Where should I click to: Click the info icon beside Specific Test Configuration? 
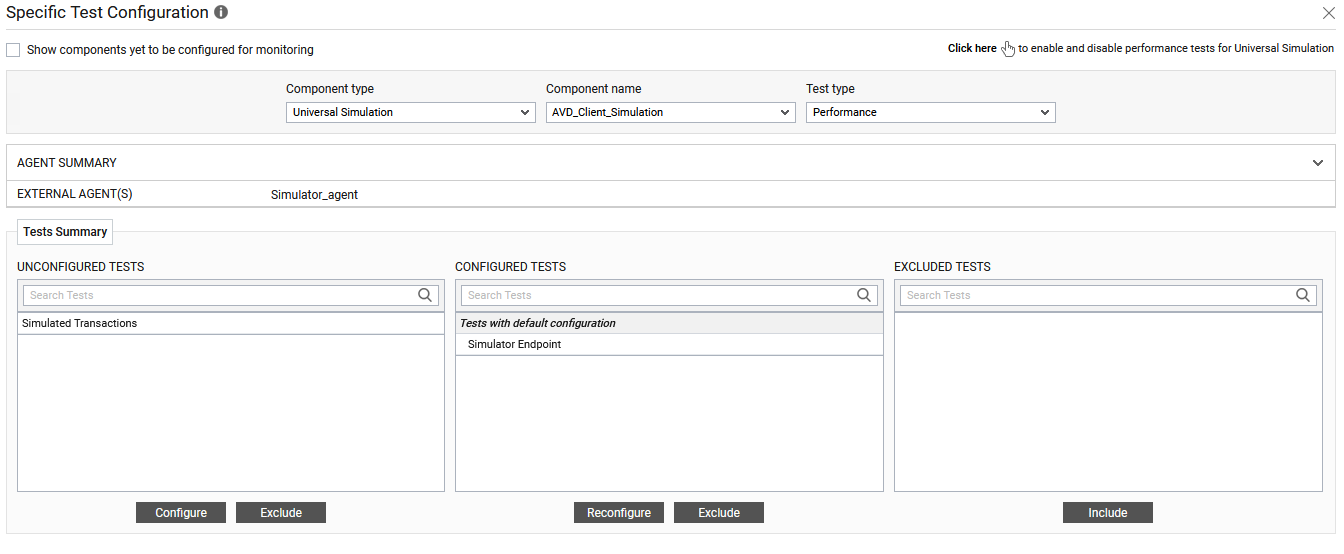[221, 13]
